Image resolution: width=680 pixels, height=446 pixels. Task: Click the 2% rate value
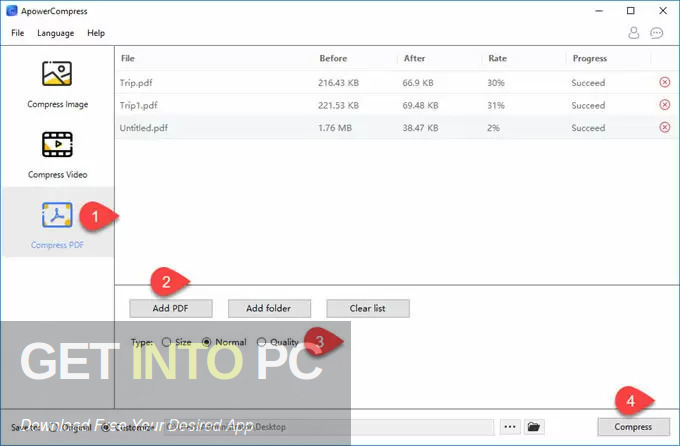(x=493, y=128)
